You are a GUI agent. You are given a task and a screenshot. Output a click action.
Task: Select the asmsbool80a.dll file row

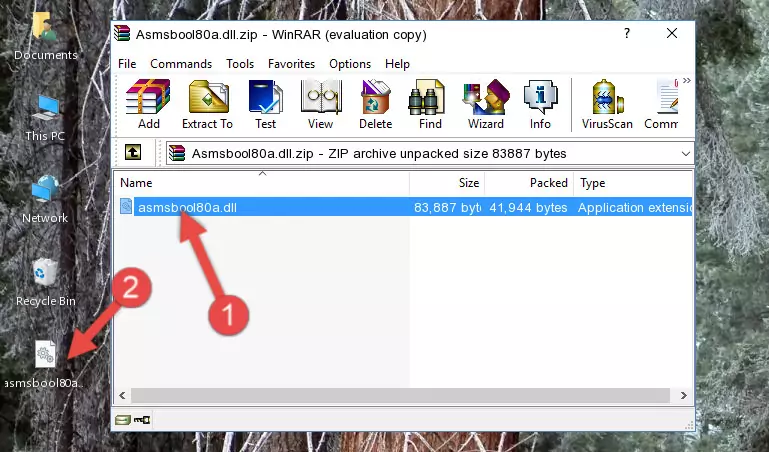[x=404, y=207]
